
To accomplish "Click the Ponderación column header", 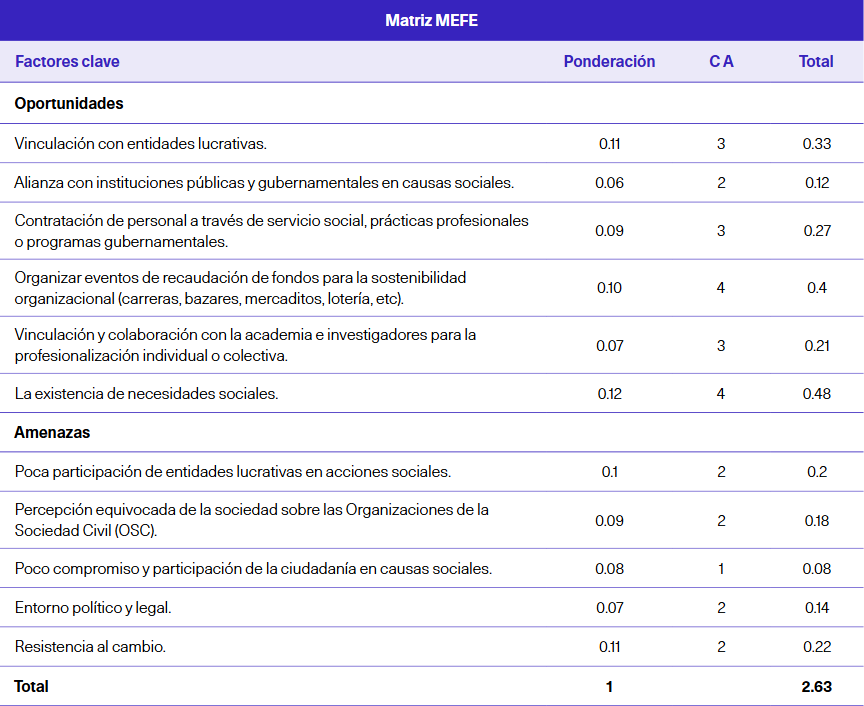I will coord(609,62).
